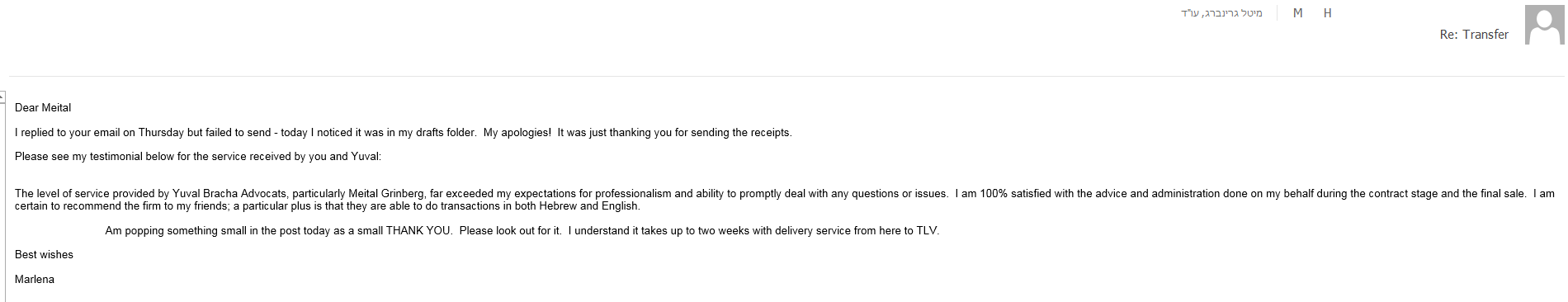The width and height of the screenshot is (1568, 302).
Task: Click the sender's gray profile avatar
Action: 1544,25
